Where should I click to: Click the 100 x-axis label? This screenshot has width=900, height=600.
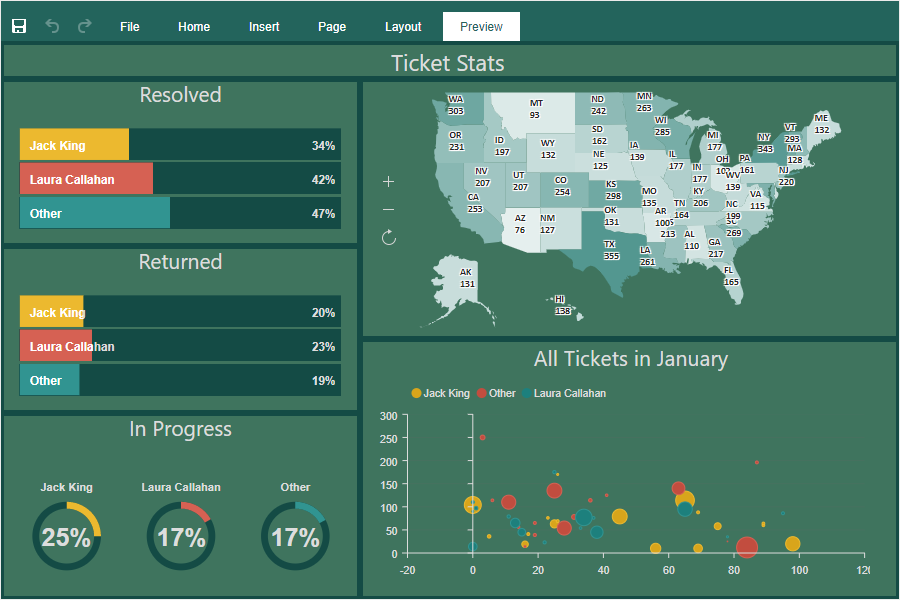tap(800, 570)
